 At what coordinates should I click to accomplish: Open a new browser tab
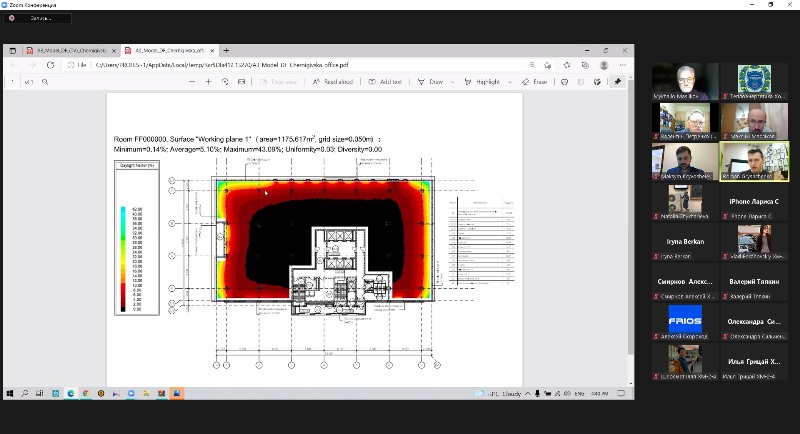[x=227, y=50]
